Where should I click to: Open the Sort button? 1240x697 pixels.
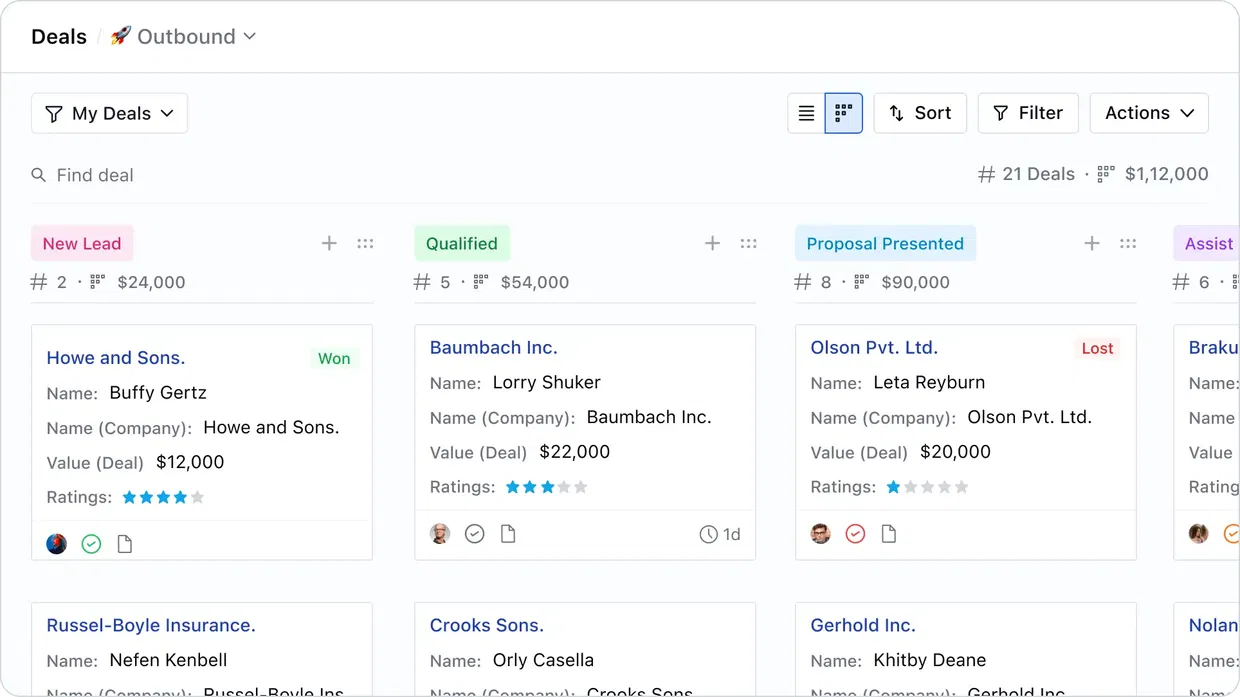coord(919,113)
